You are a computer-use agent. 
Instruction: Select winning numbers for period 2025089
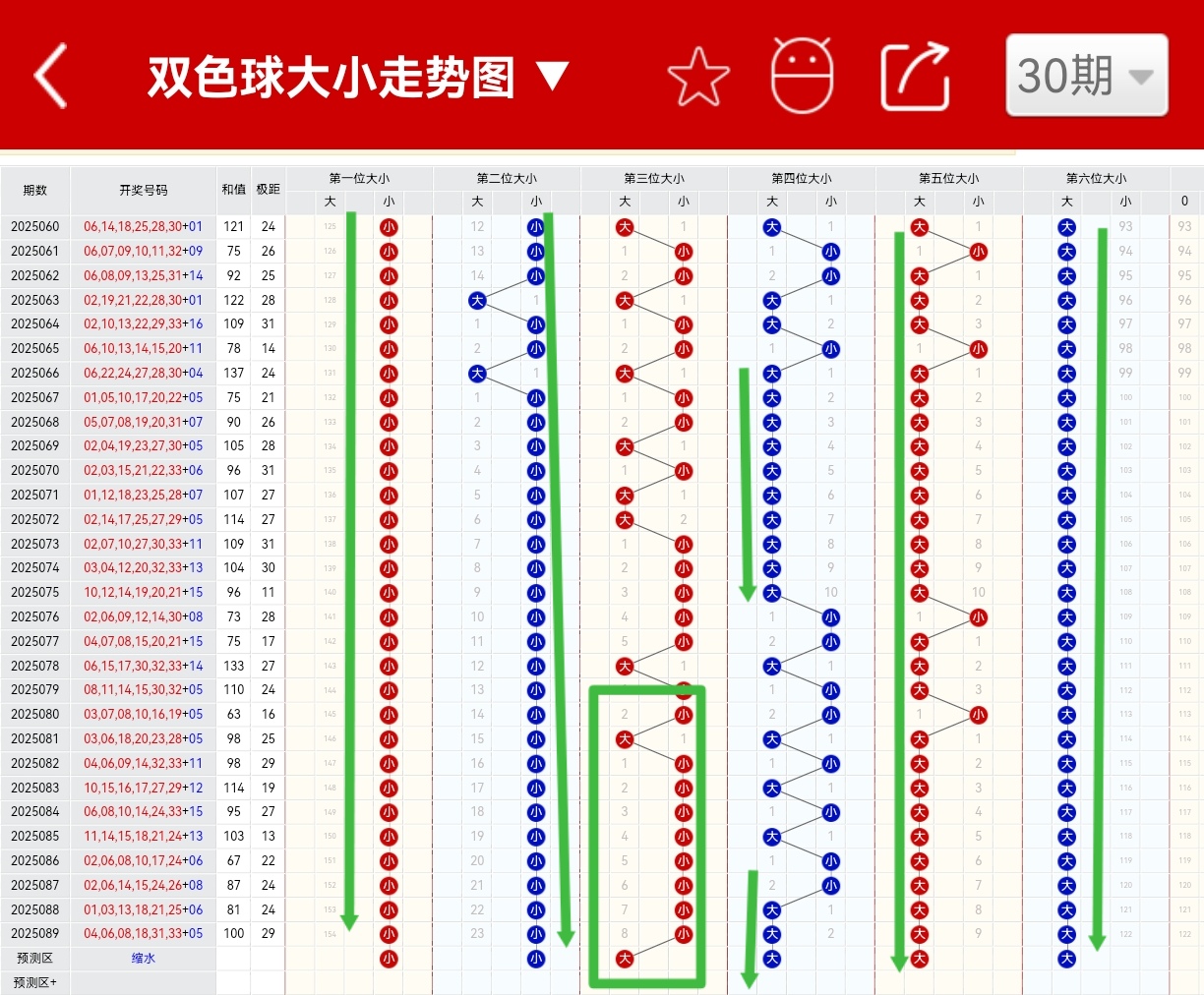coord(143,933)
